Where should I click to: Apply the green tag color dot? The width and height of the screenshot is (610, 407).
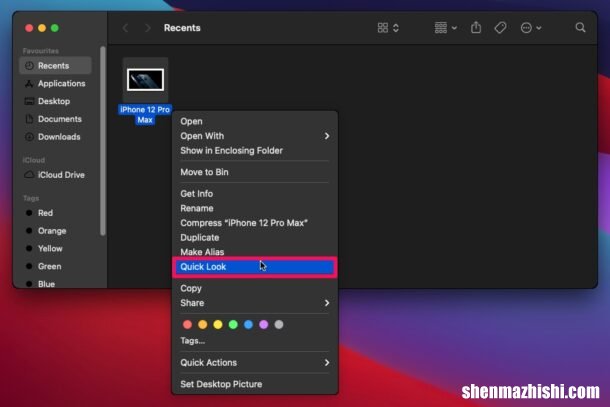click(x=233, y=325)
